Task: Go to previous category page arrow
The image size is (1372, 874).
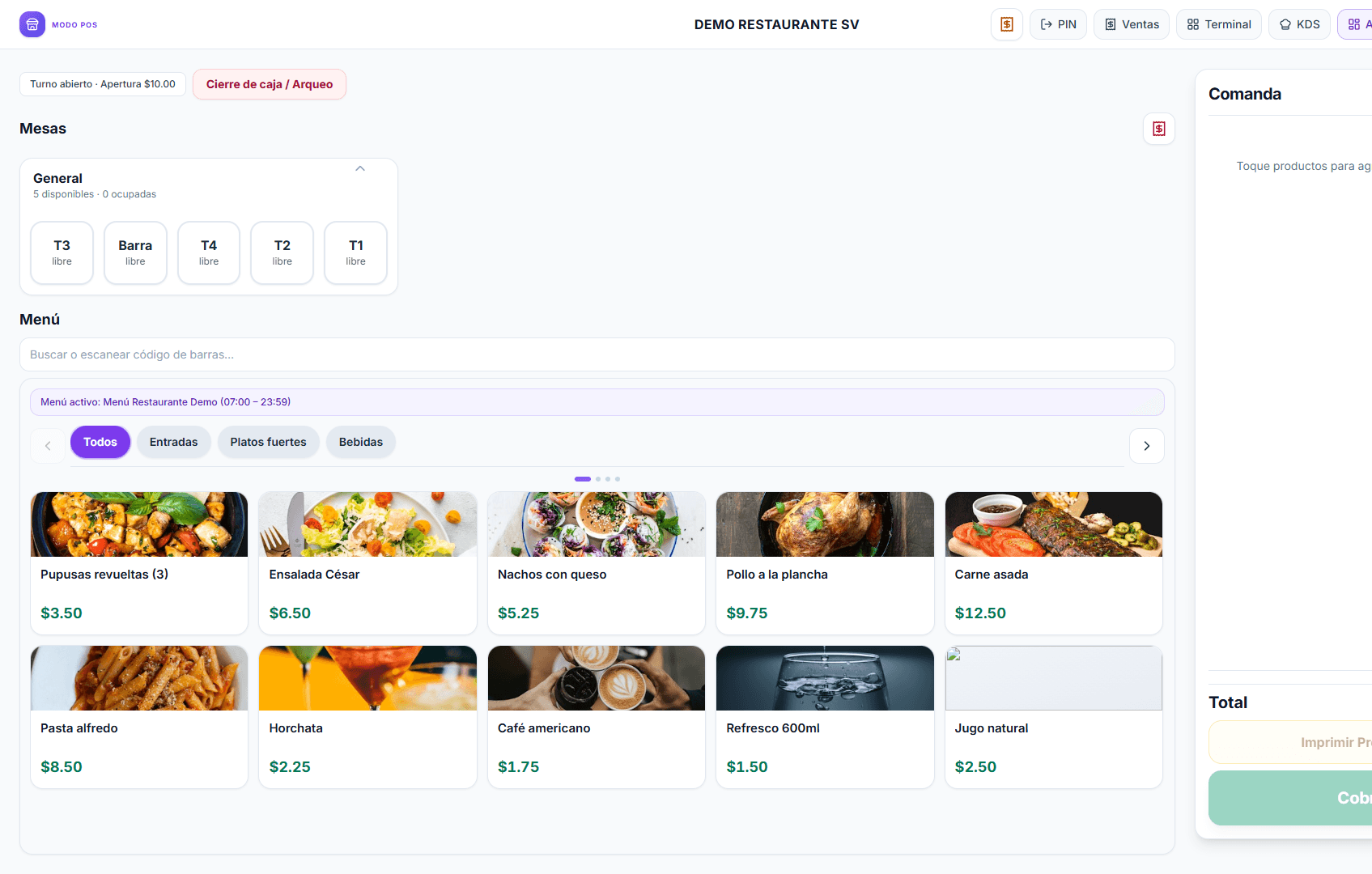Action: coord(48,446)
